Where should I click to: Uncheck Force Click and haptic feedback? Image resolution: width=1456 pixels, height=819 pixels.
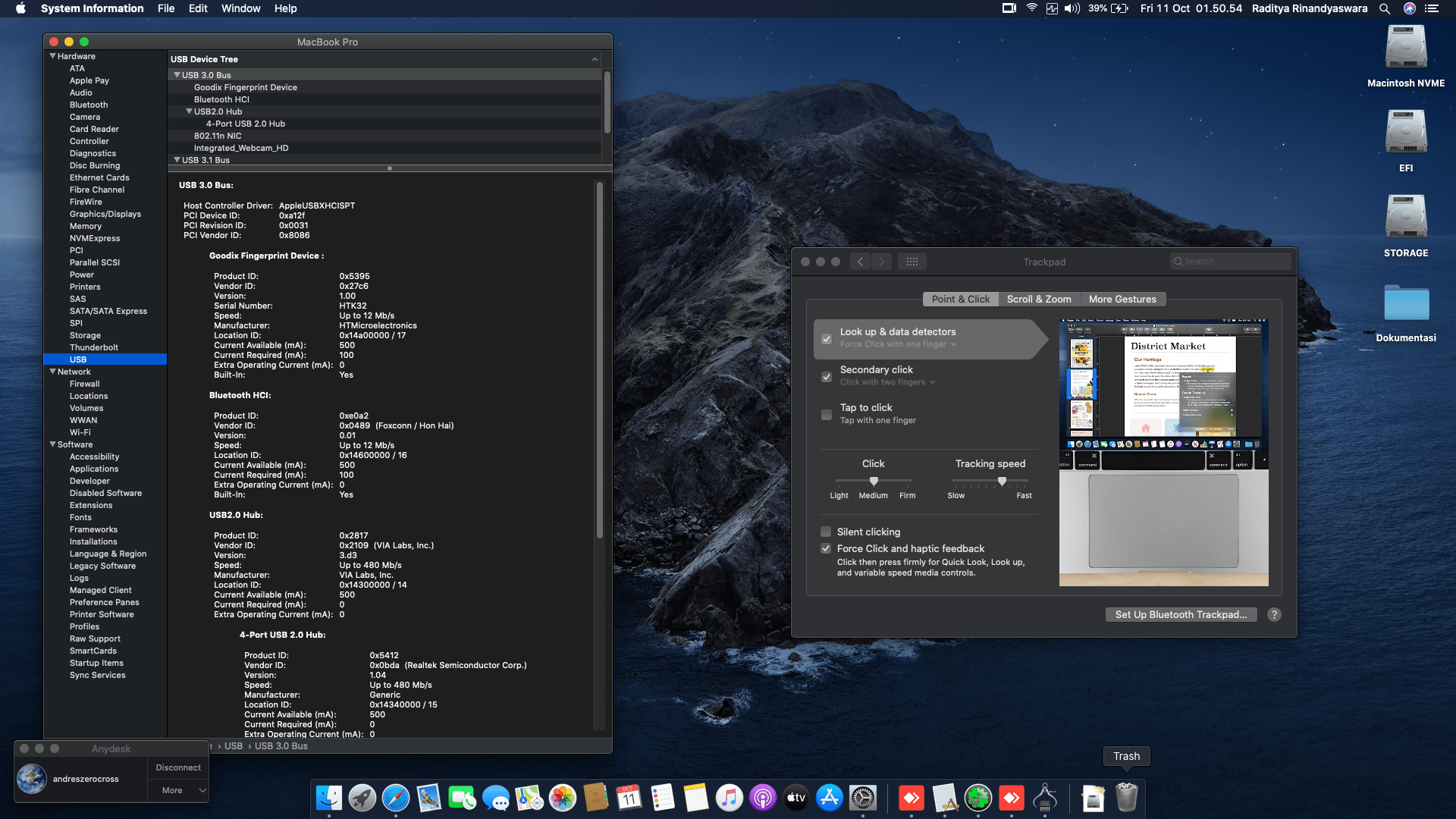point(826,548)
